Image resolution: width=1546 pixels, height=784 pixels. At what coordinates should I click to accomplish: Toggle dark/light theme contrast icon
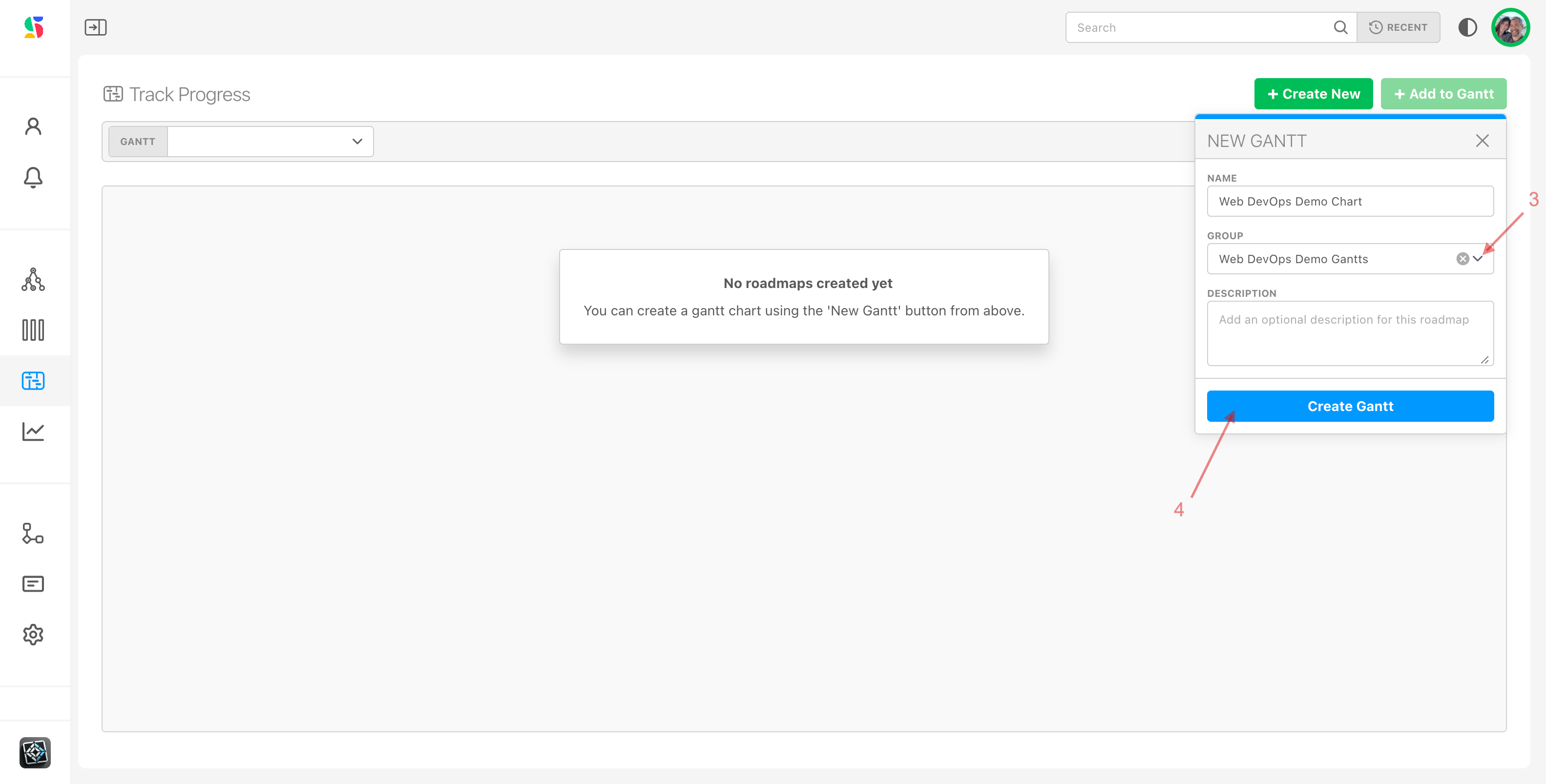1467,28
